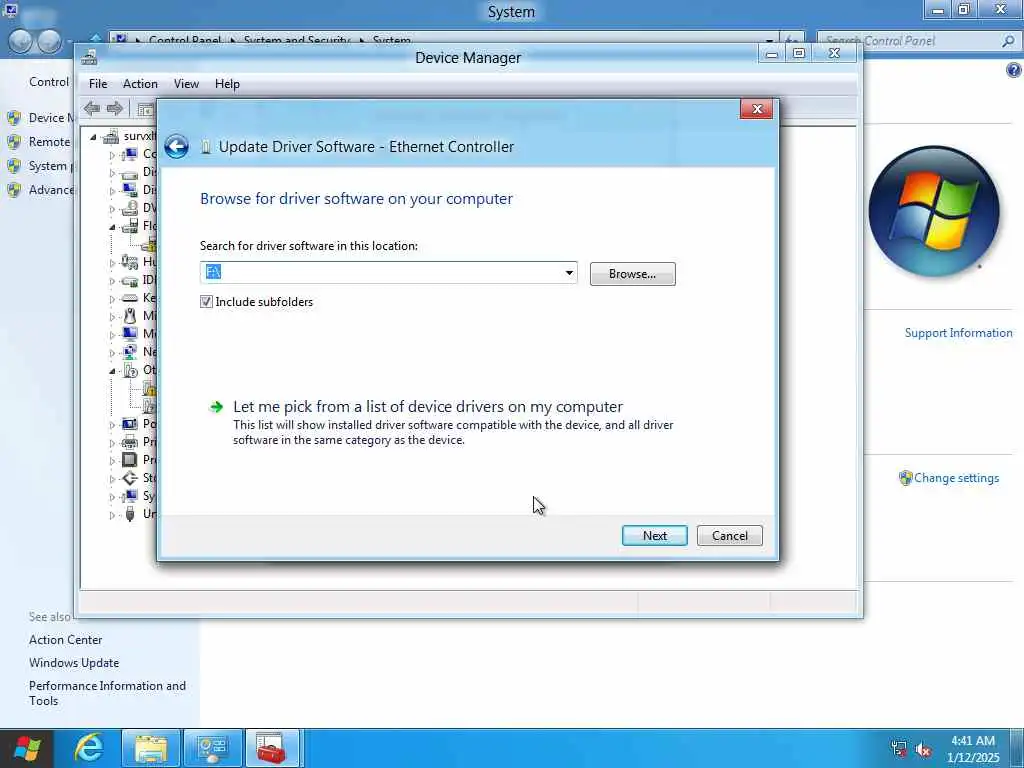The image size is (1024, 768).
Task: Click System protection in the left pane
Action: coord(49,166)
